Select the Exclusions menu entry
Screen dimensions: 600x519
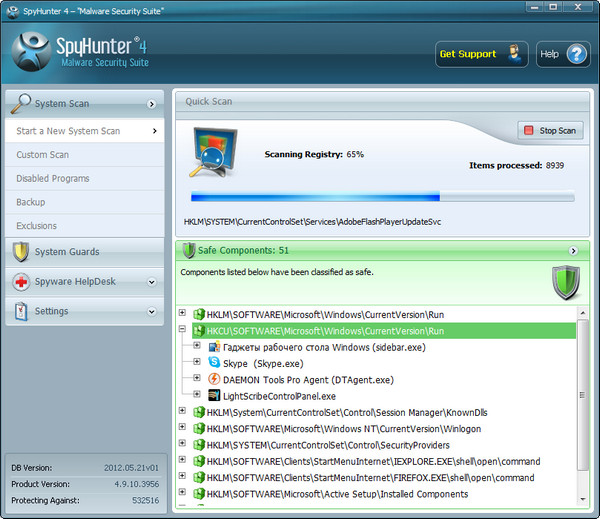36,226
